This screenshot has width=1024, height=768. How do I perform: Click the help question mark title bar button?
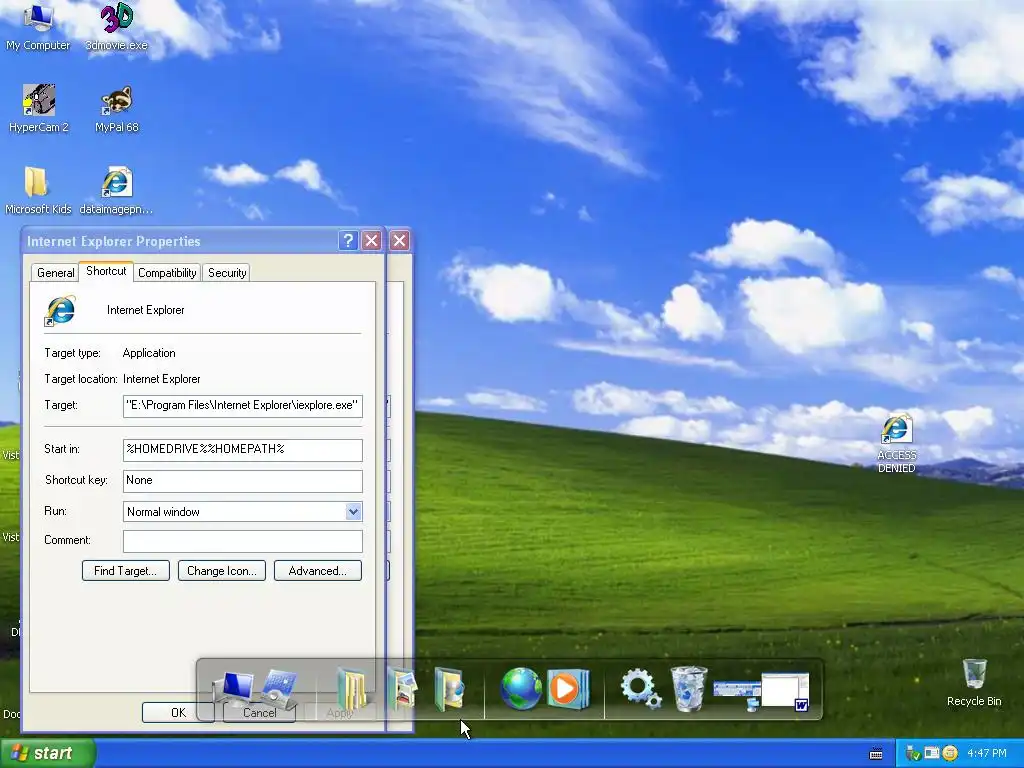[x=348, y=241]
